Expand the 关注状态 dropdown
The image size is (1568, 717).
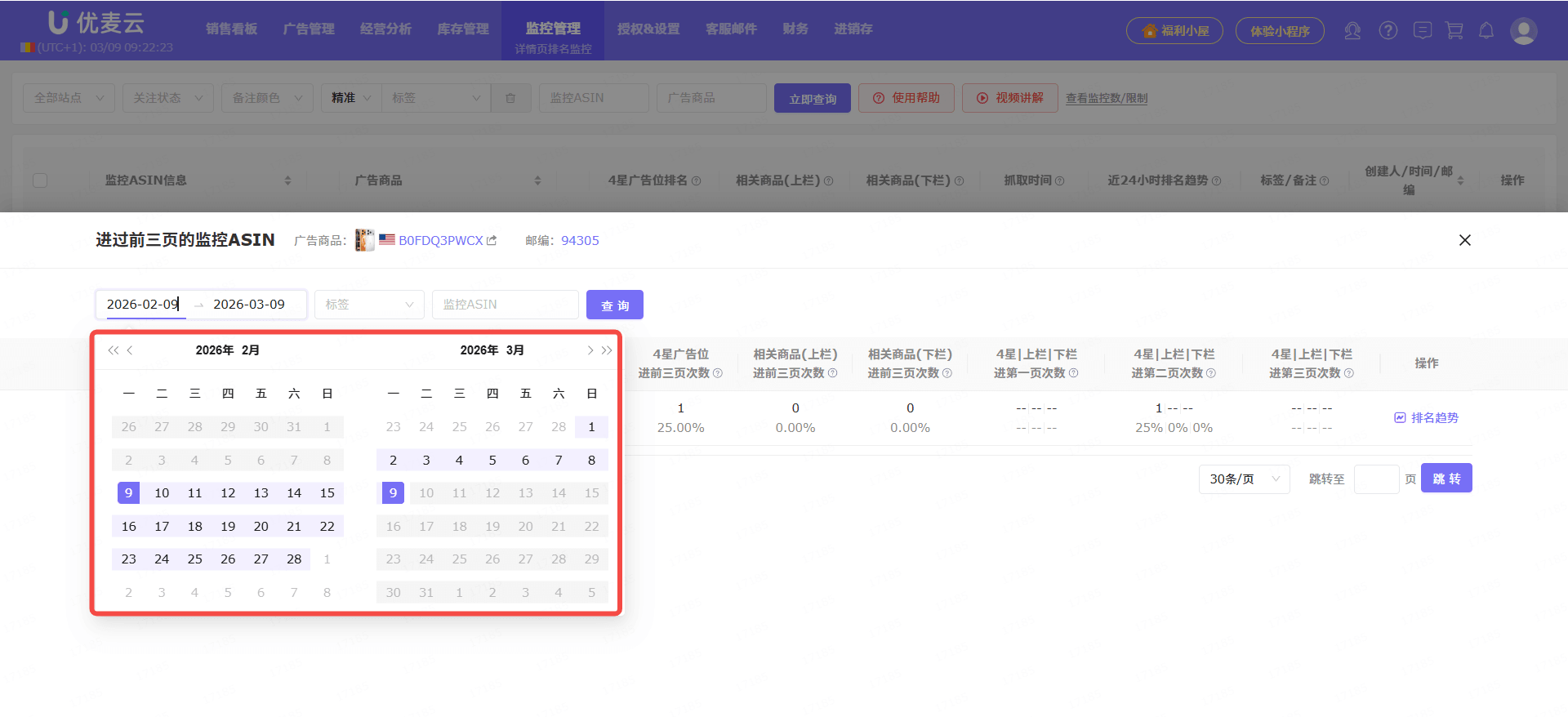(167, 98)
